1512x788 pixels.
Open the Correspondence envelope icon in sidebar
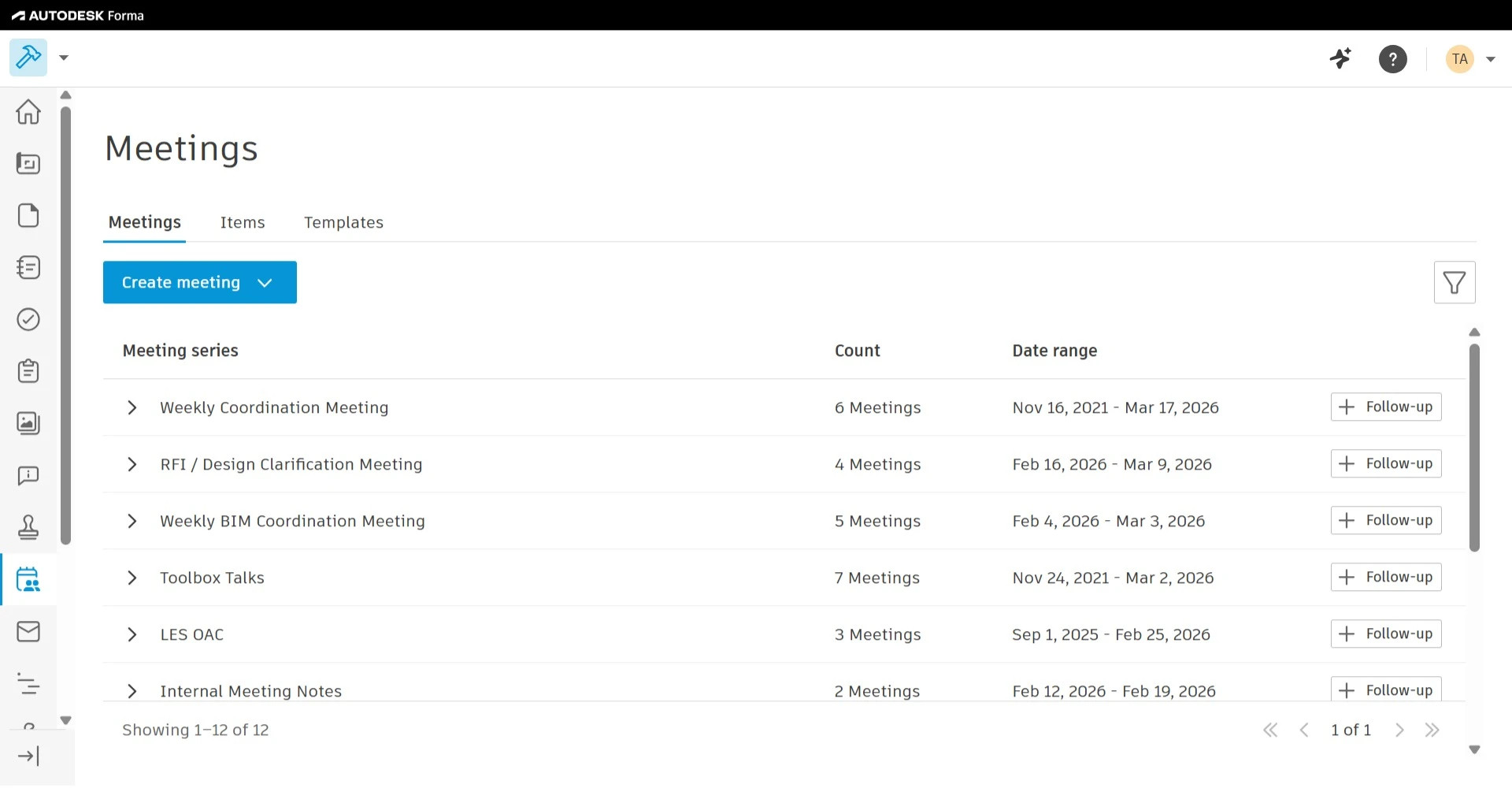tap(28, 631)
